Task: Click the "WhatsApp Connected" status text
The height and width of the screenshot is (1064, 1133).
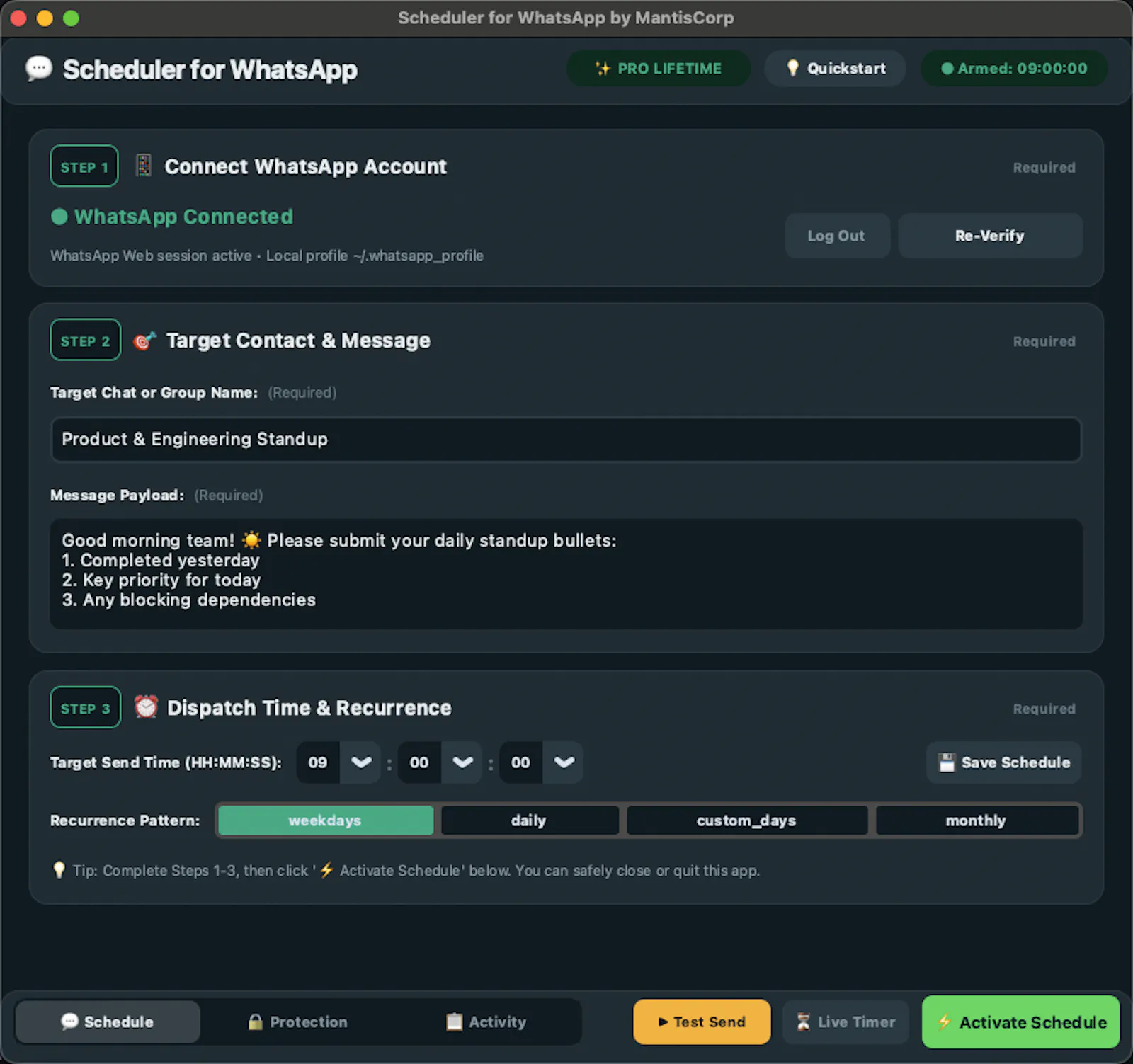Action: point(183,217)
